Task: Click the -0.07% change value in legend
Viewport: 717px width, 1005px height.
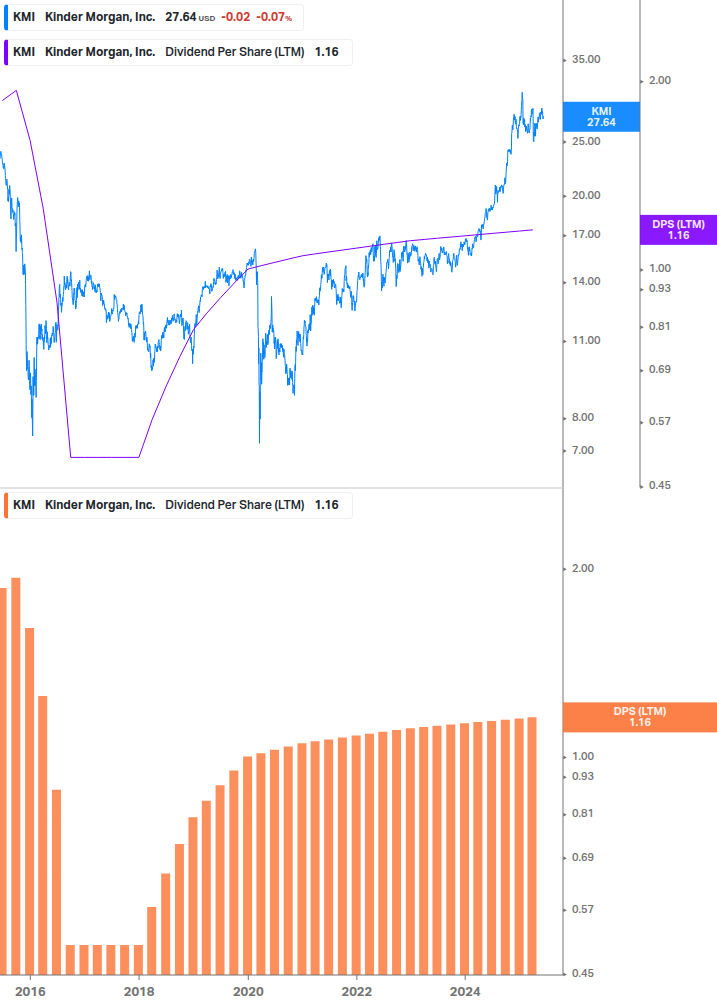Action: pos(274,17)
